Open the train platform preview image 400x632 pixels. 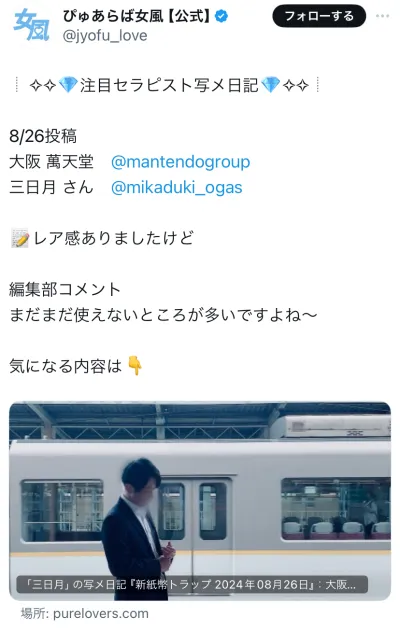point(200,501)
